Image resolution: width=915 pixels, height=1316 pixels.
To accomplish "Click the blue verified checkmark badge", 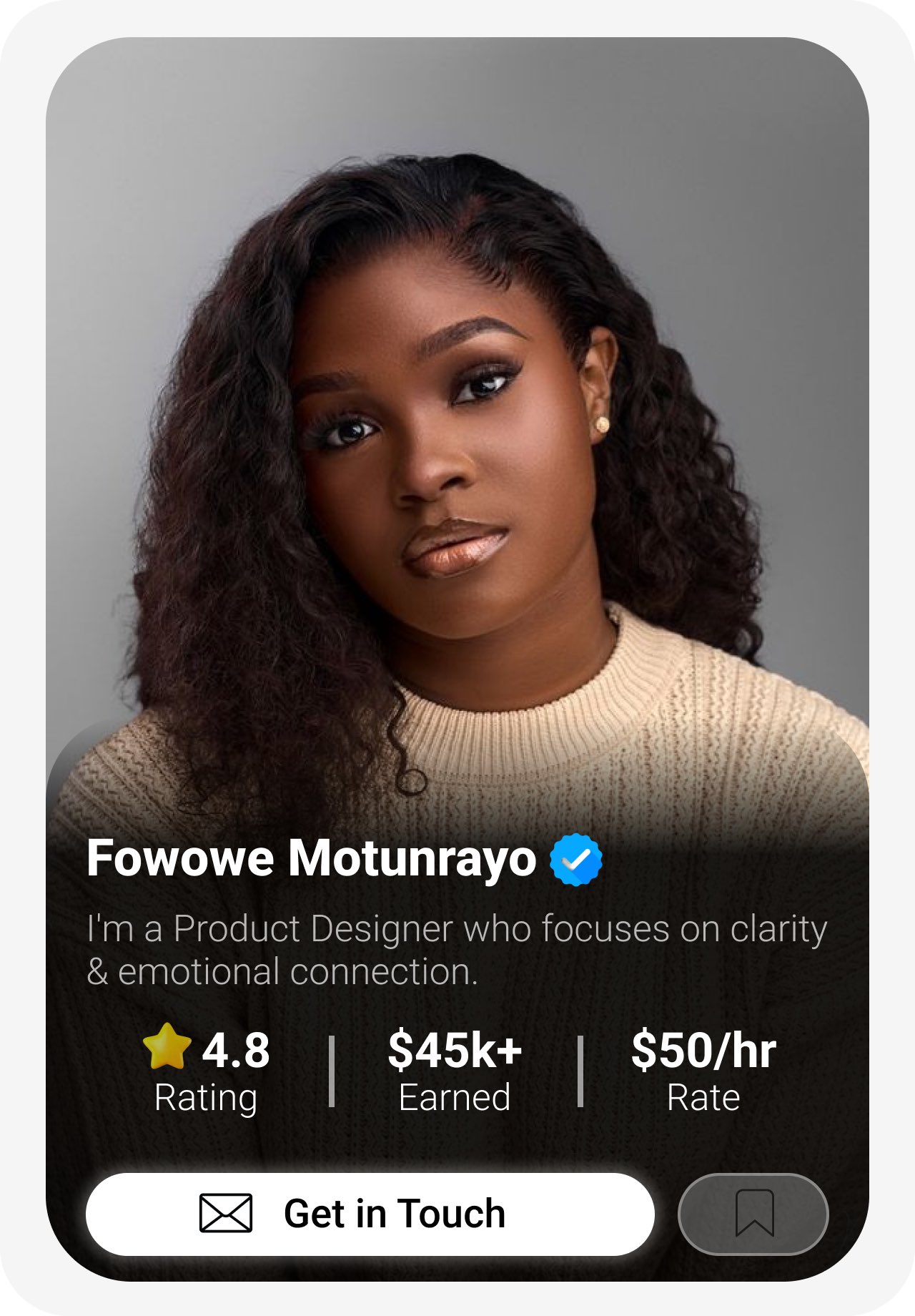I will (x=575, y=859).
